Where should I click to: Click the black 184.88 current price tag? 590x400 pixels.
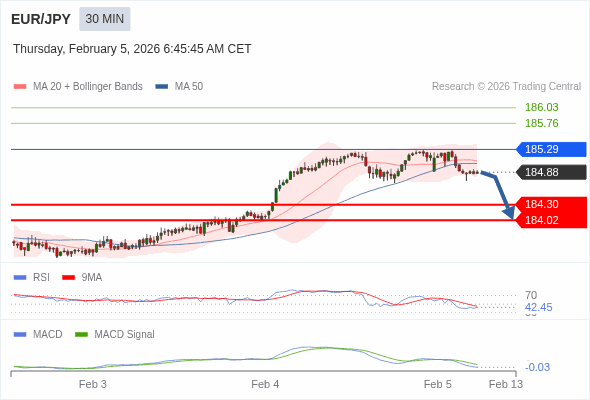tap(552, 172)
